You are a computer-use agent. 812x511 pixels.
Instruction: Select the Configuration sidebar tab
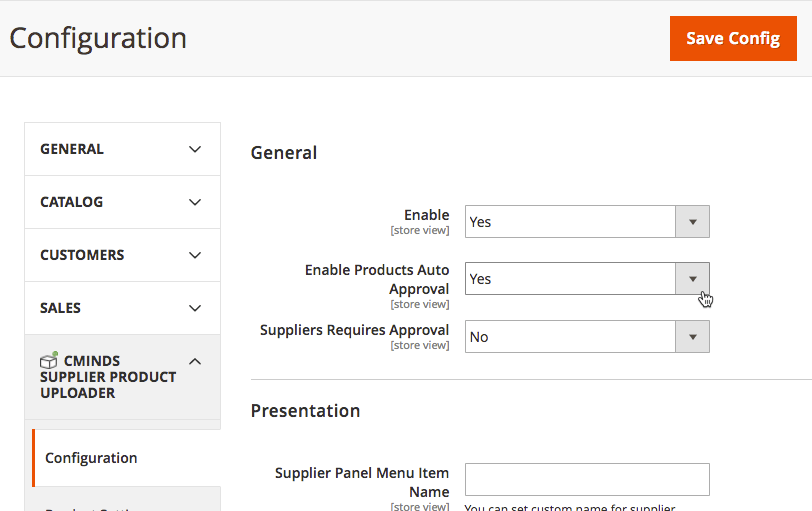[91, 458]
